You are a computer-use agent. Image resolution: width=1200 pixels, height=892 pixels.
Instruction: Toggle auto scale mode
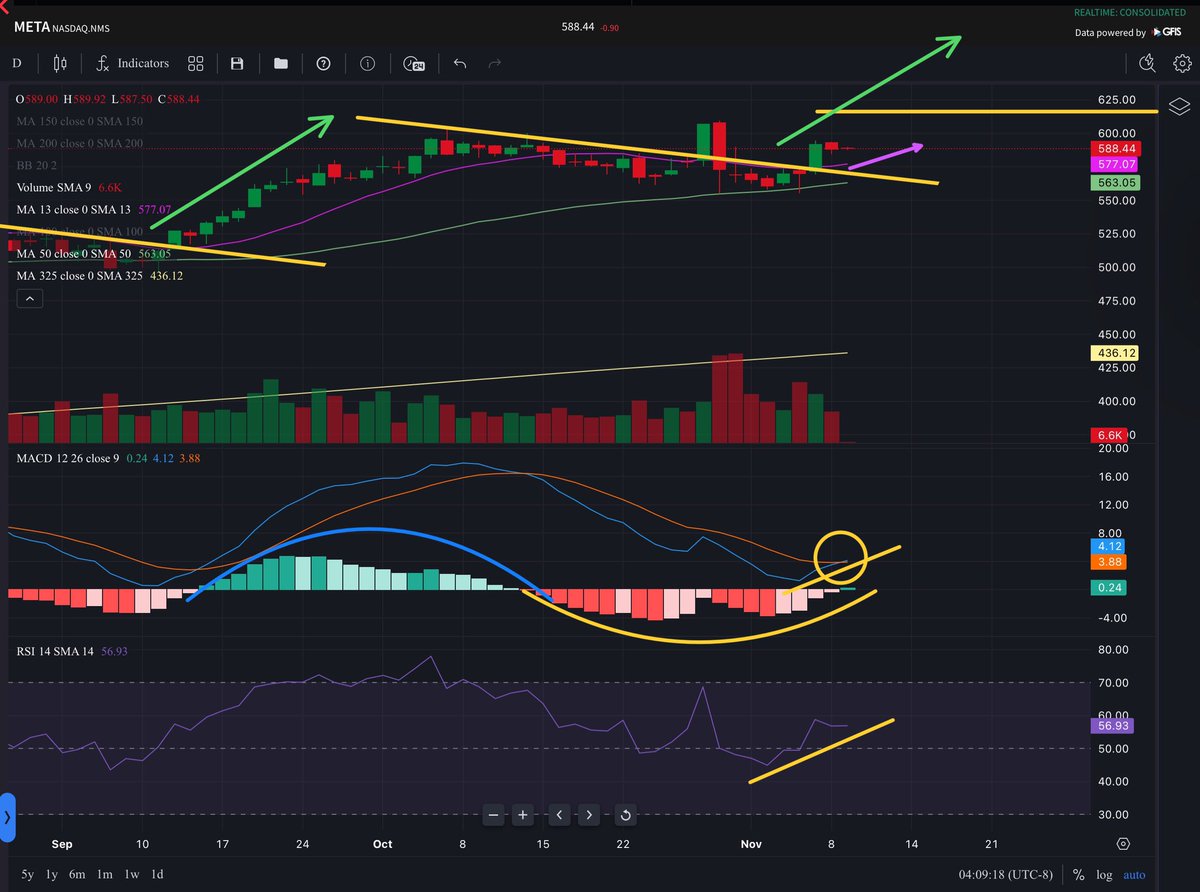[x=1134, y=874]
